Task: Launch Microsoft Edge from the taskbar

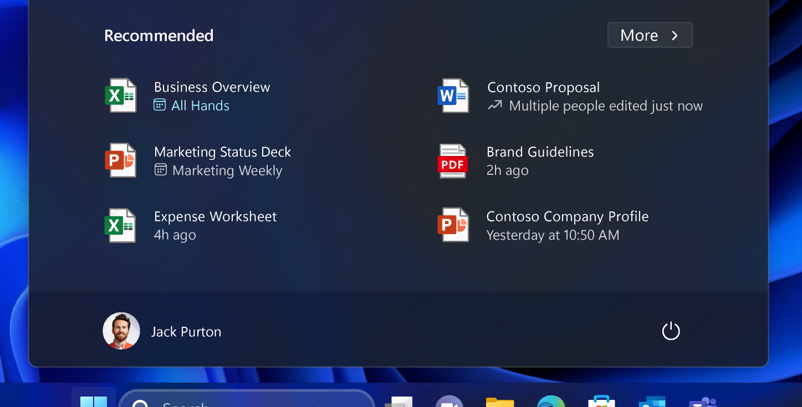Action: click(550, 401)
